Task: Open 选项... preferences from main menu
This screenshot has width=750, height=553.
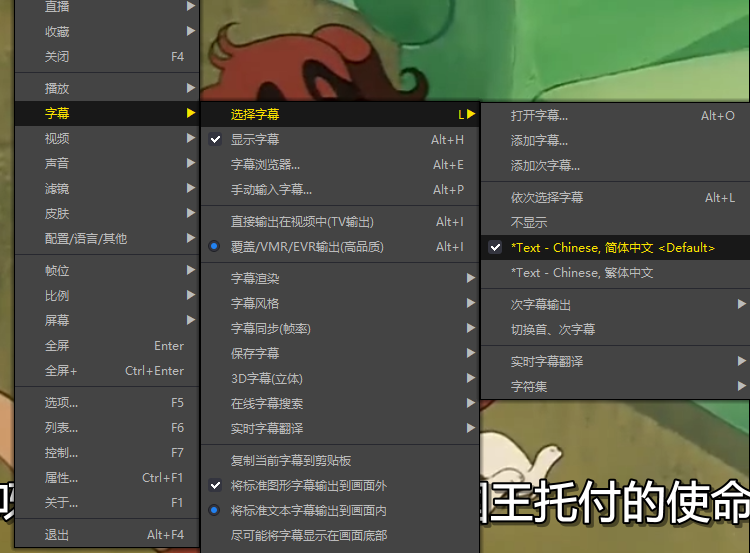Action: coord(61,403)
